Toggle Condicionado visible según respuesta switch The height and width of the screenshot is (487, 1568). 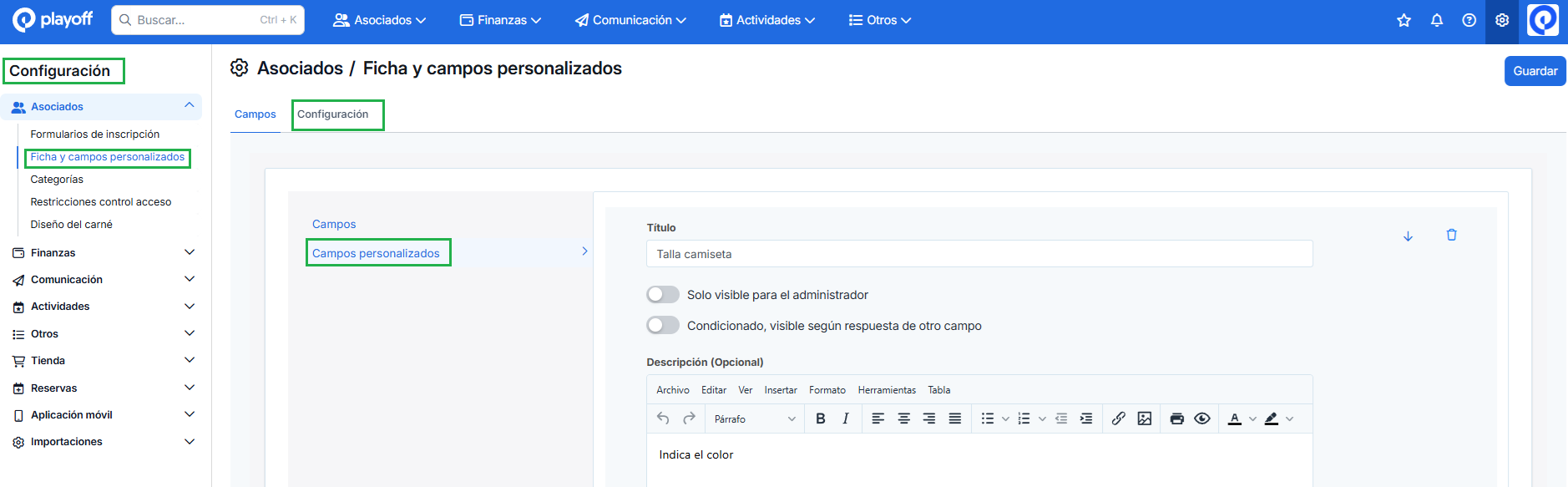[663, 326]
